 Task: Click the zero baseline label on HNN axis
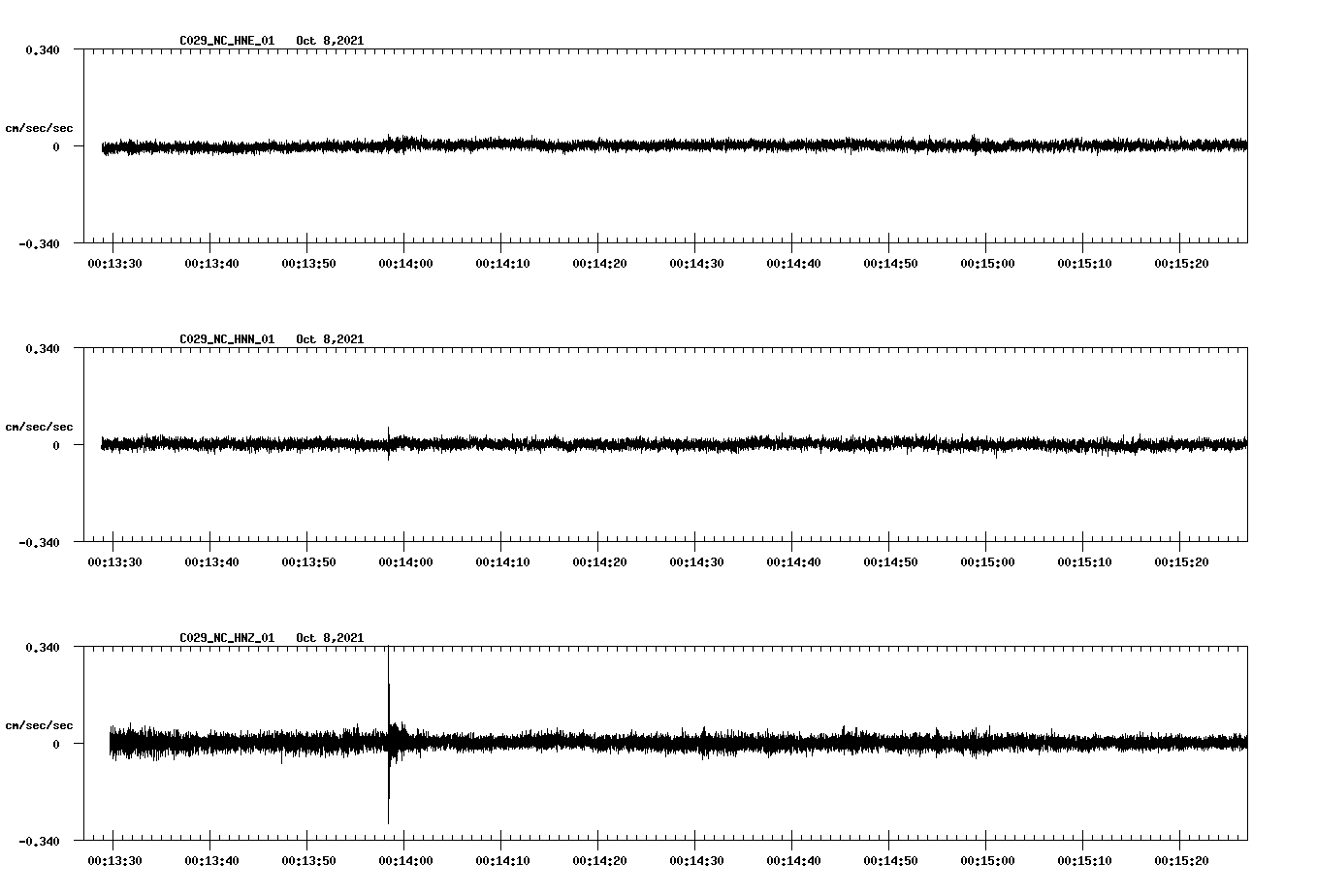point(56,445)
